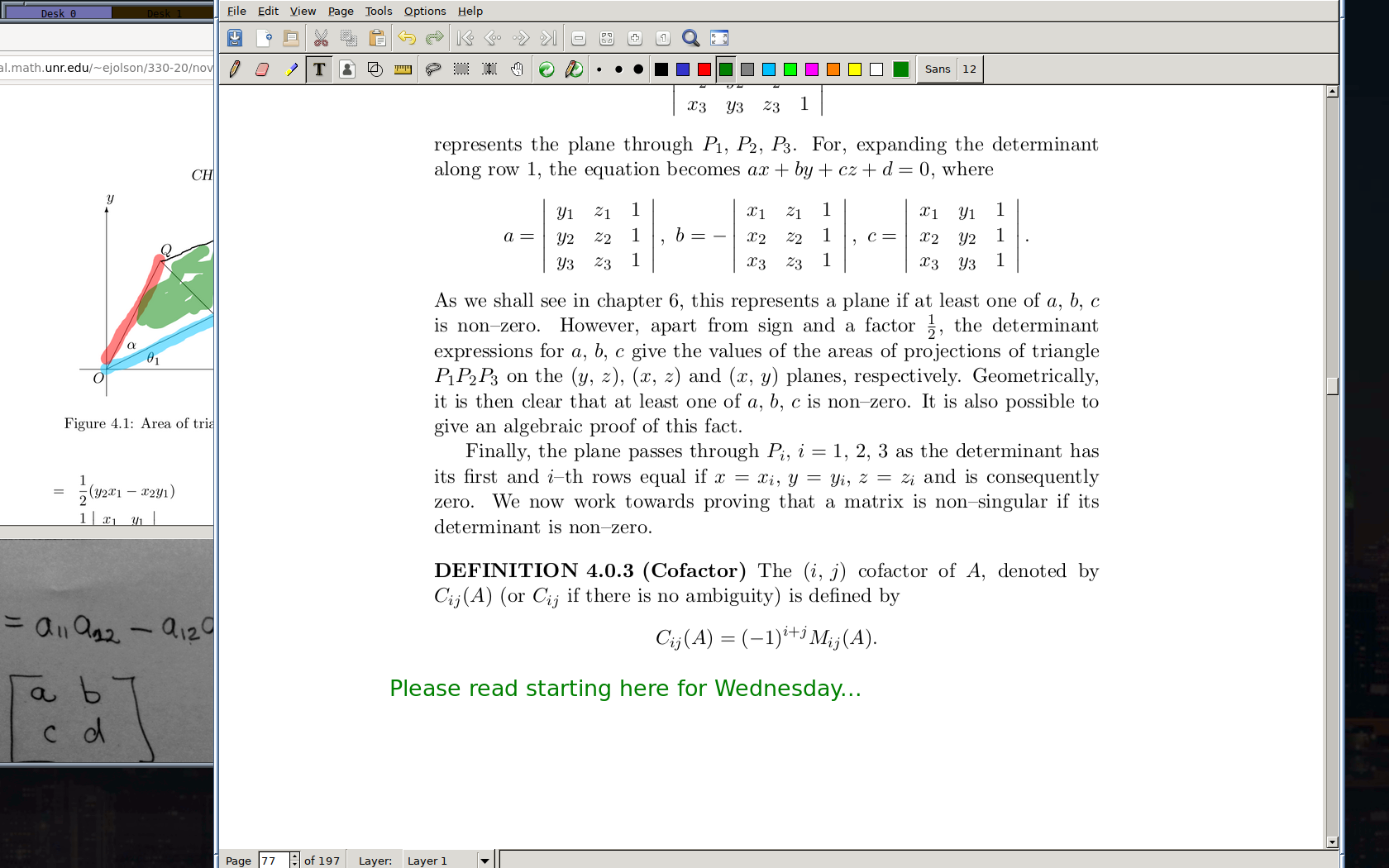Open the Tools menu
This screenshot has width=1389, height=868.
(378, 11)
